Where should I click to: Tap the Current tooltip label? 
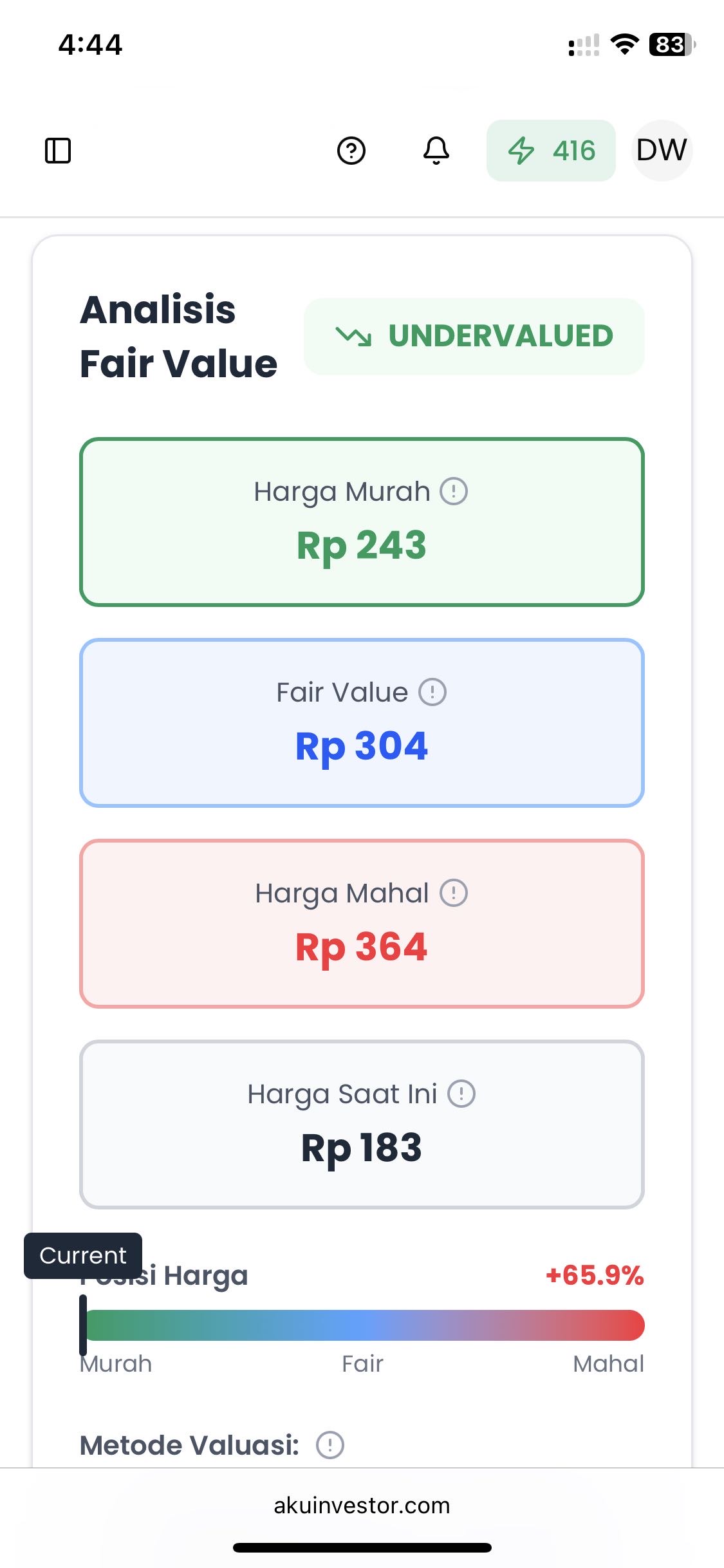83,1255
